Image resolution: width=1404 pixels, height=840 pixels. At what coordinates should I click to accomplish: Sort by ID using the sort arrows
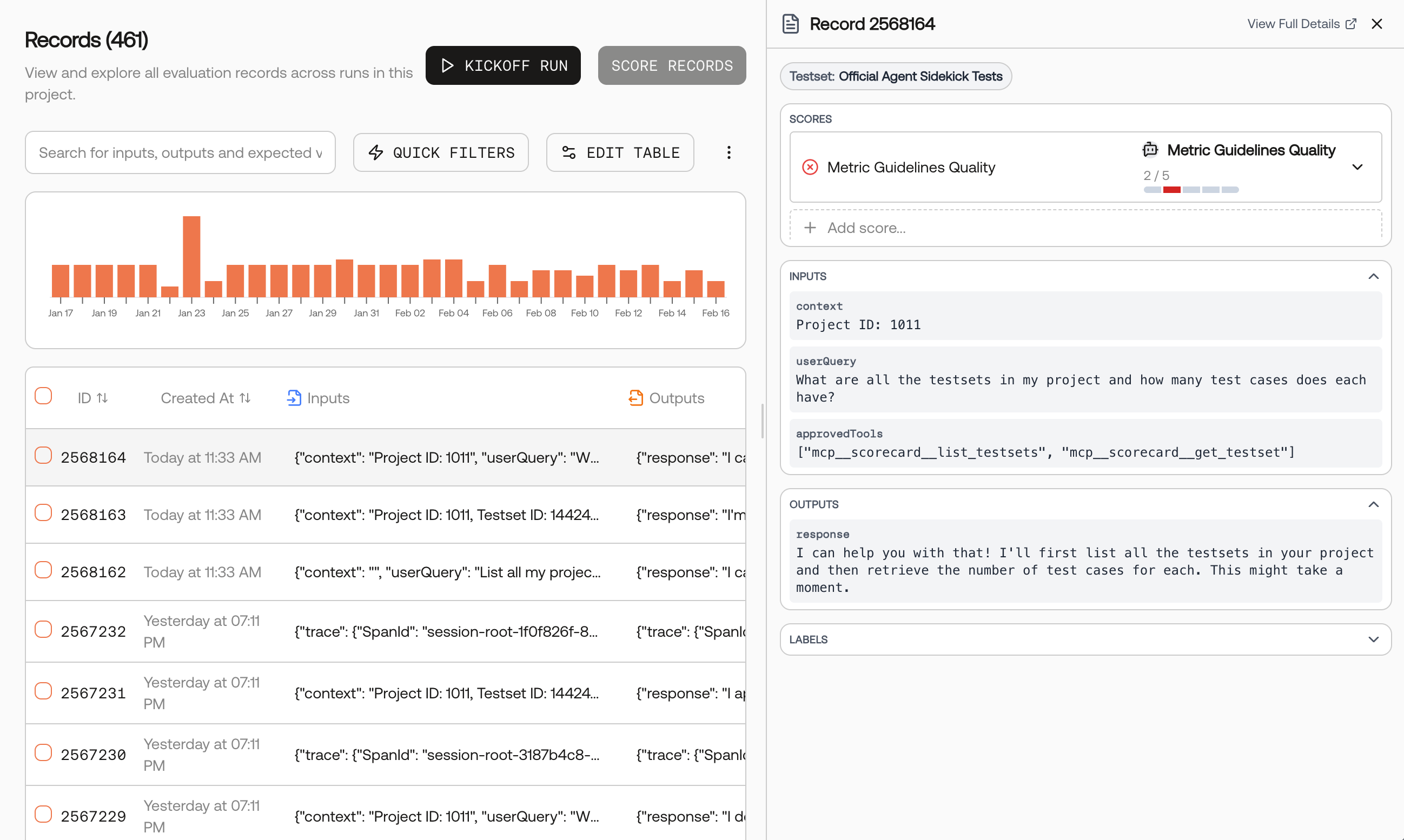point(102,398)
